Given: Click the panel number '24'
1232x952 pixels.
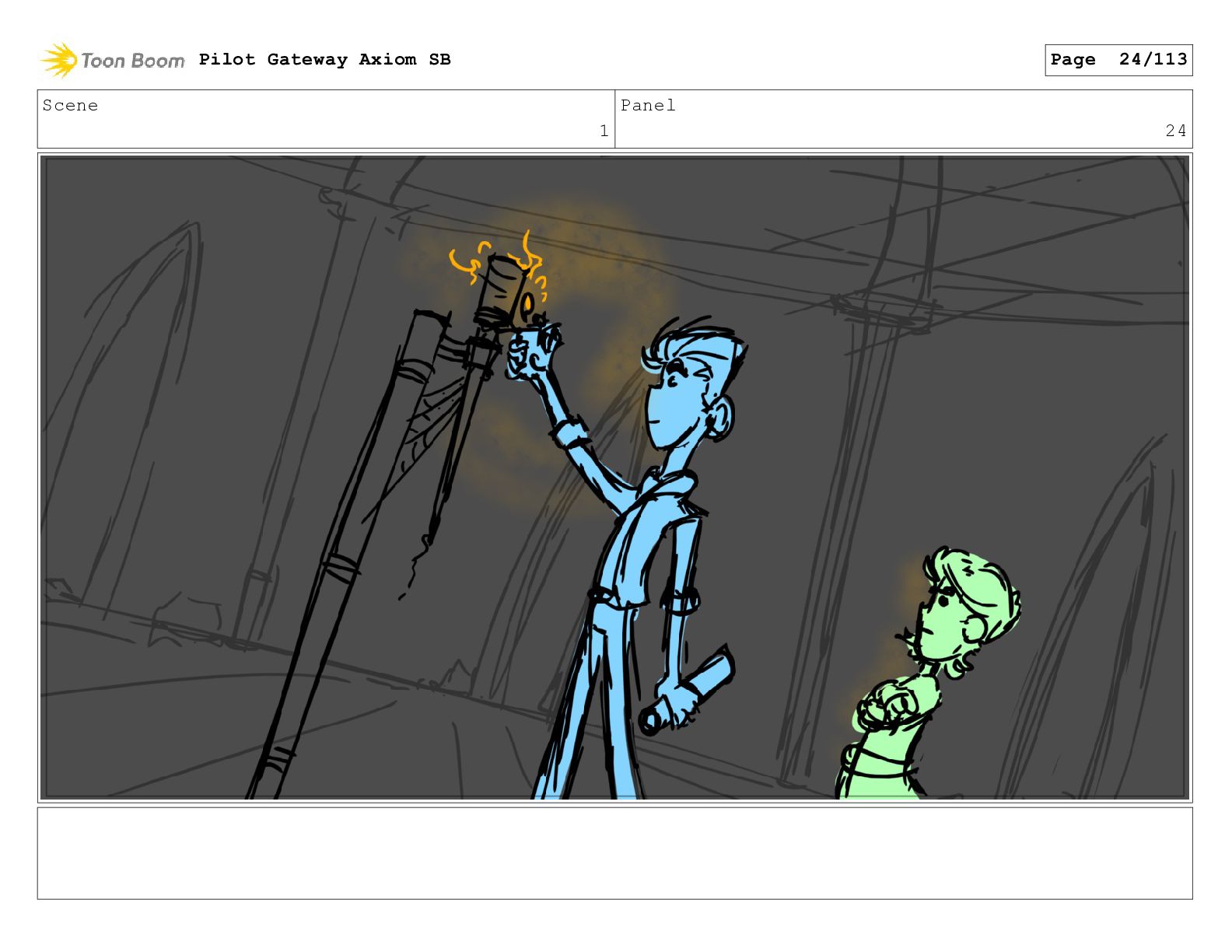Looking at the screenshot, I should [x=1175, y=131].
